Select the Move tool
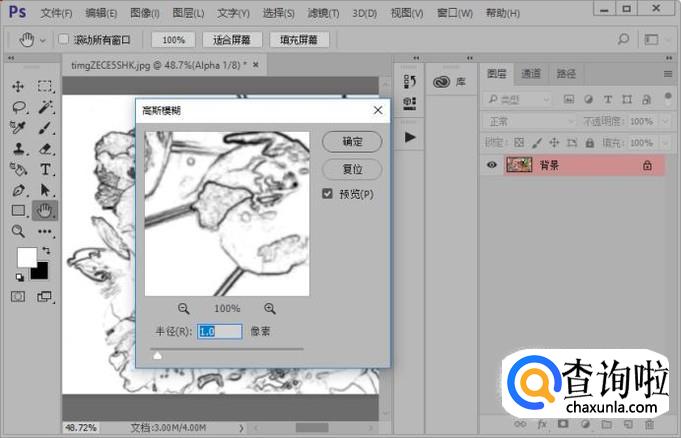Image resolution: width=681 pixels, height=438 pixels. click(x=18, y=87)
